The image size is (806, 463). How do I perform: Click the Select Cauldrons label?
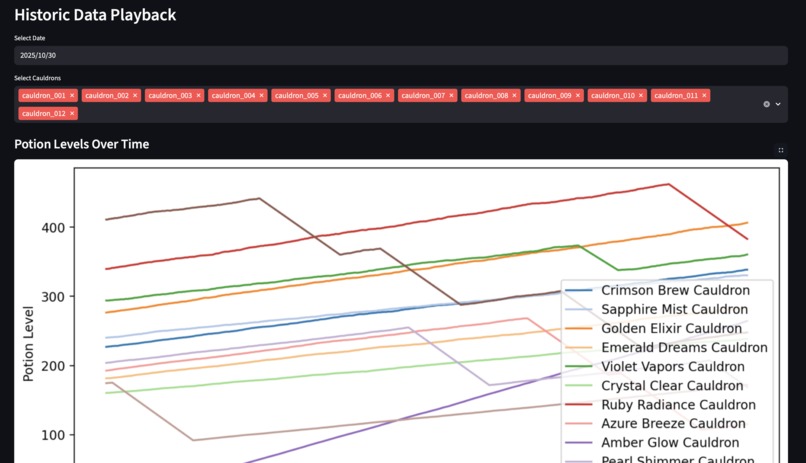38,78
